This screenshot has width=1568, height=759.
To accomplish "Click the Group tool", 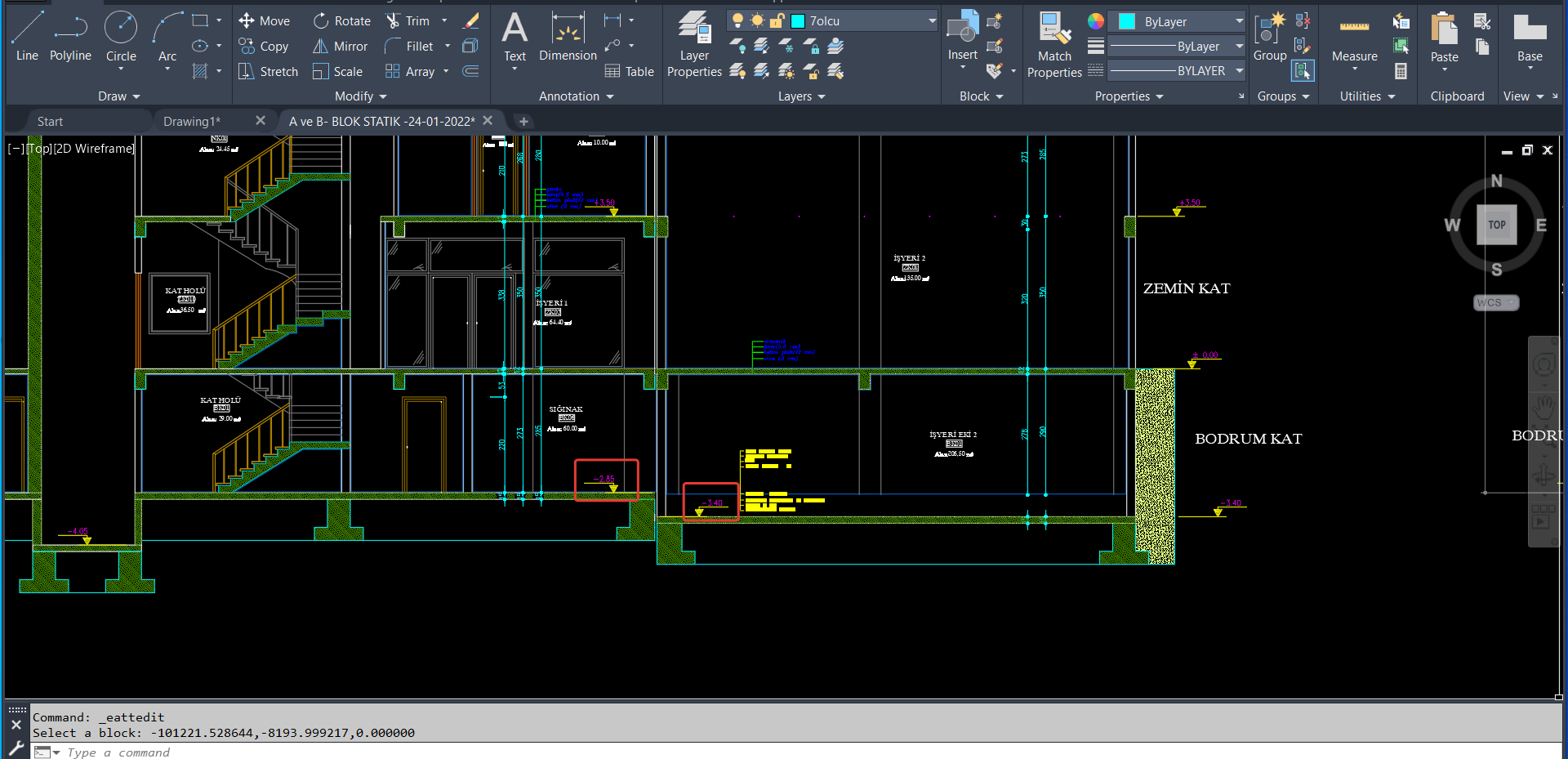I will (1269, 37).
